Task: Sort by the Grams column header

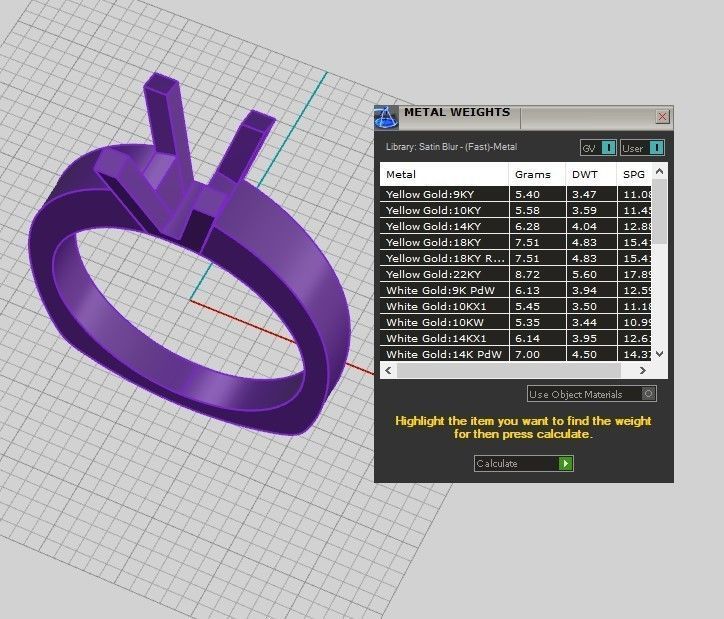Action: tap(537, 174)
